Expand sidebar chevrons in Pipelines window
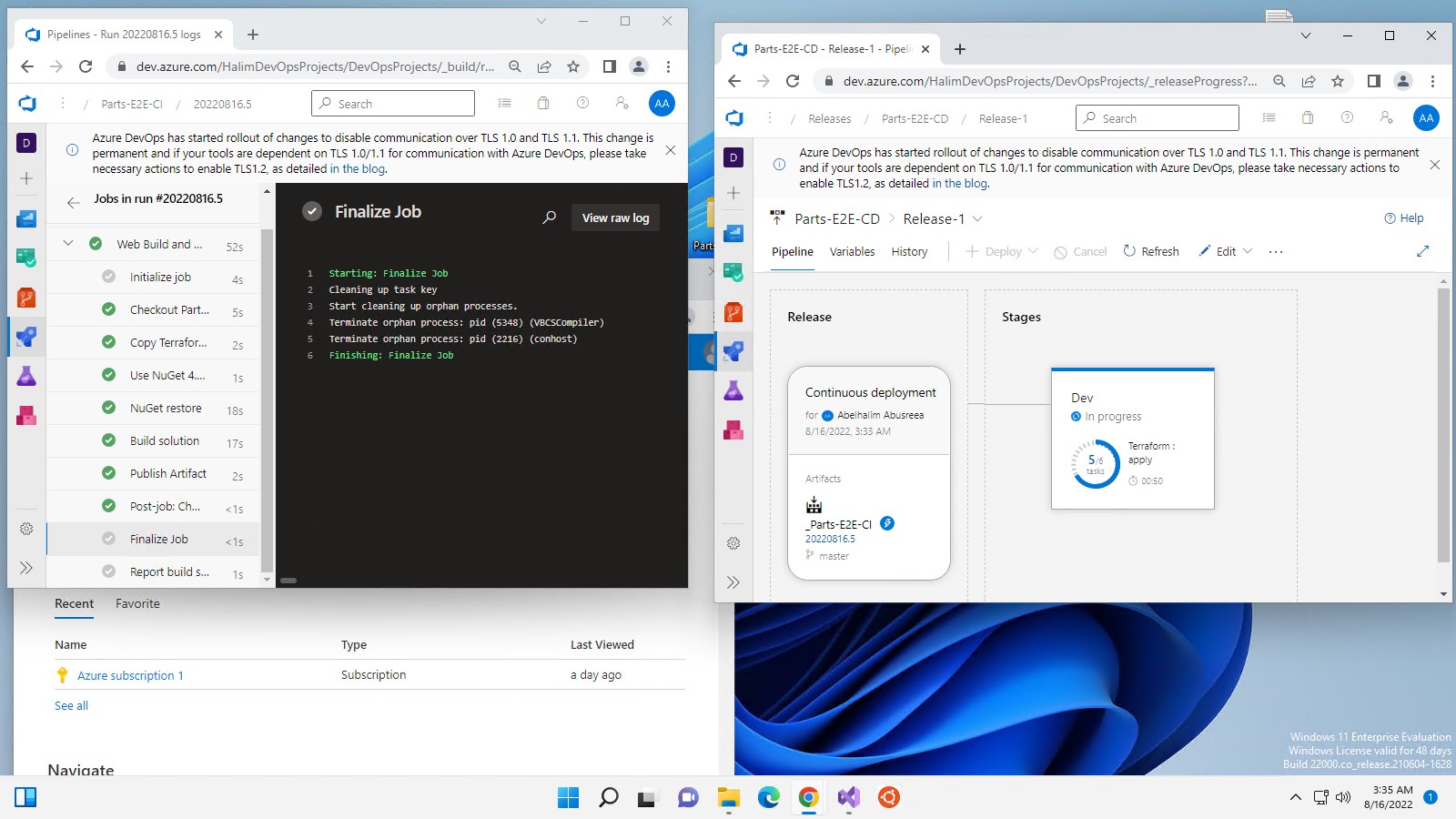The height and width of the screenshot is (819, 1456). click(26, 568)
